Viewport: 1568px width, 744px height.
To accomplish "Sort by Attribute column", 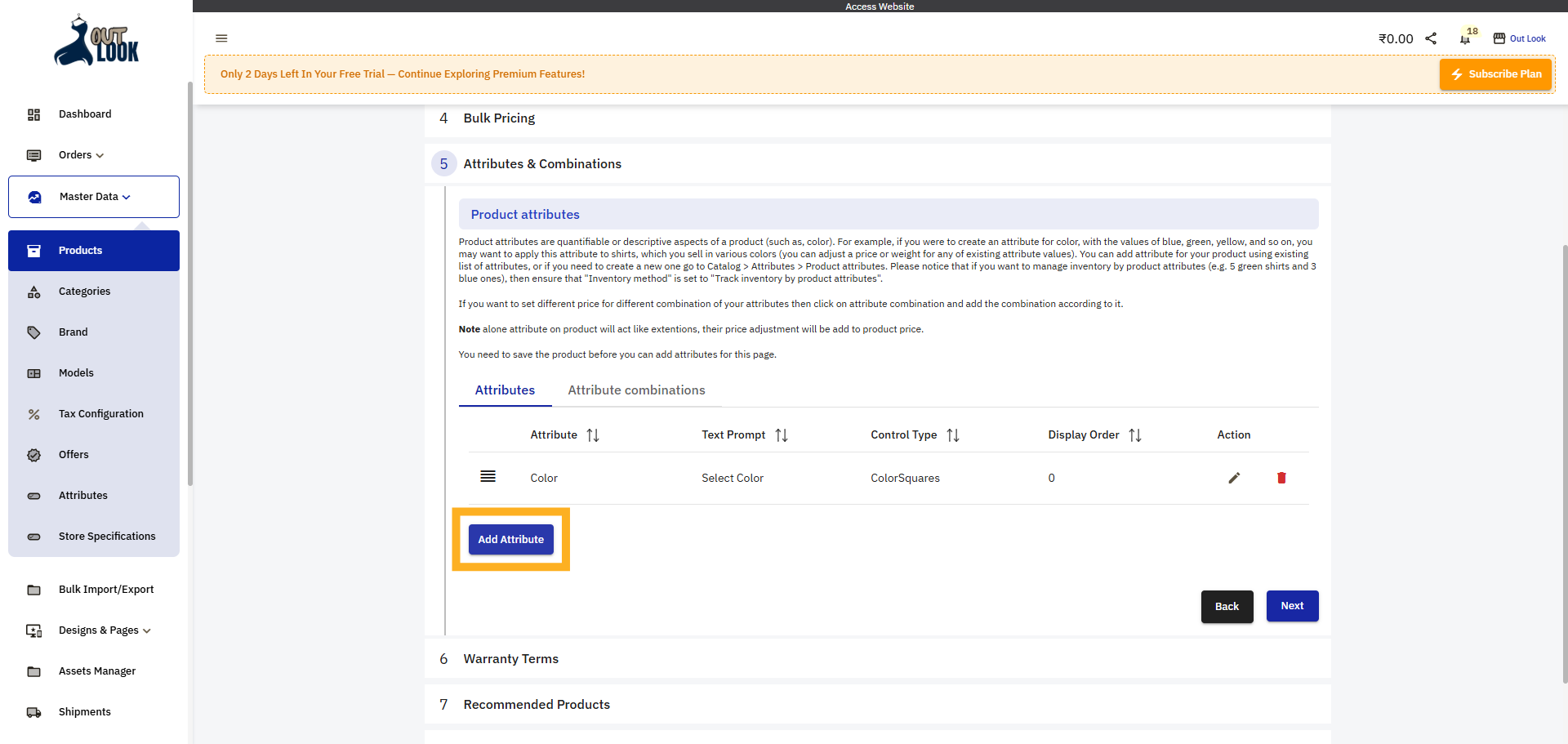I will click(593, 435).
